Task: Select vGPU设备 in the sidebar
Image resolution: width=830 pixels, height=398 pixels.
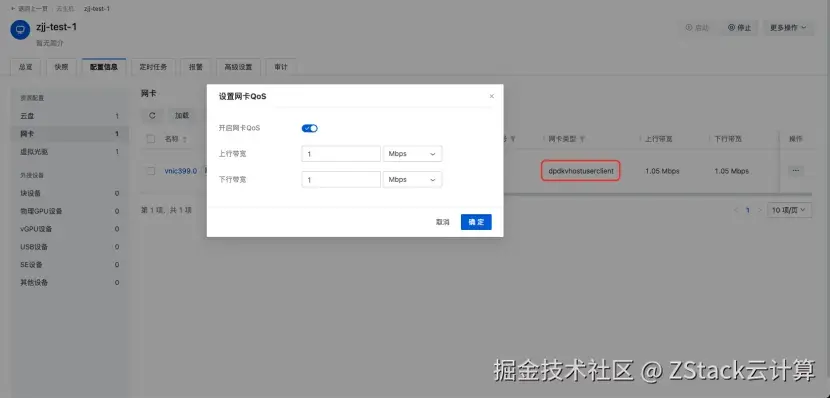Action: (x=69, y=229)
